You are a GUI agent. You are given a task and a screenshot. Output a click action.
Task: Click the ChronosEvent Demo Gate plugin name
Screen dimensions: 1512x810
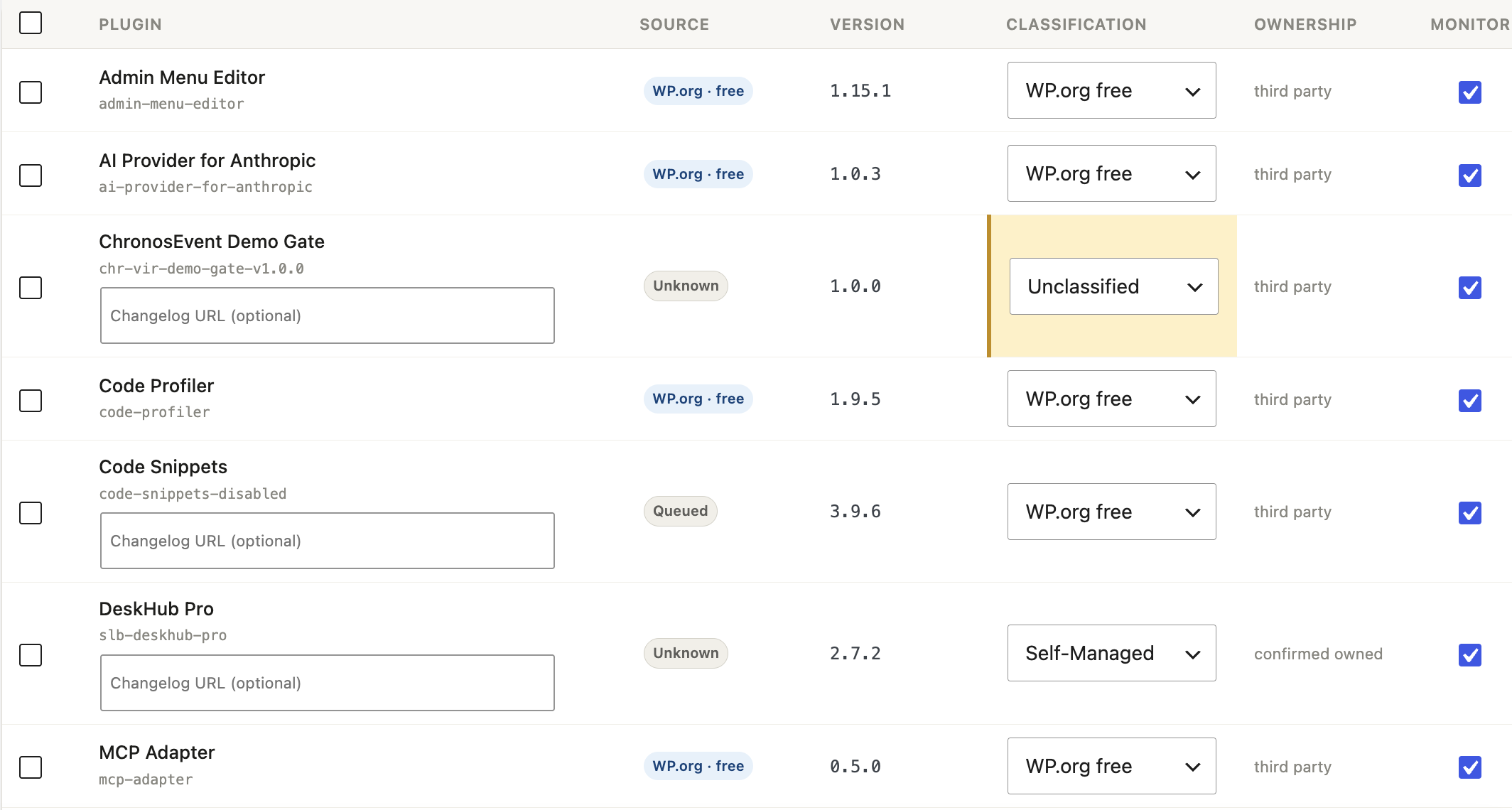coord(212,242)
